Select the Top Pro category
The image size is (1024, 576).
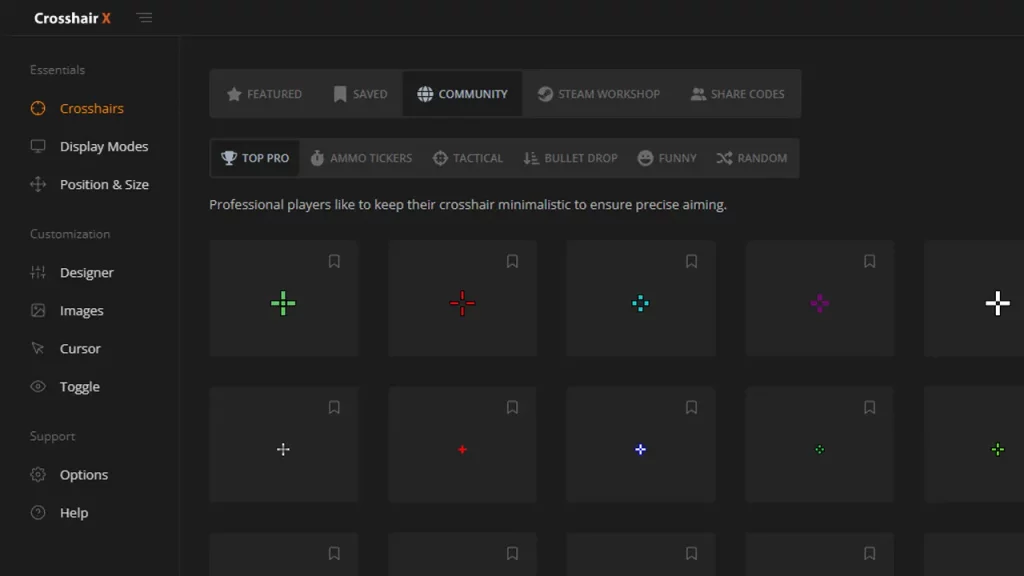tap(255, 158)
